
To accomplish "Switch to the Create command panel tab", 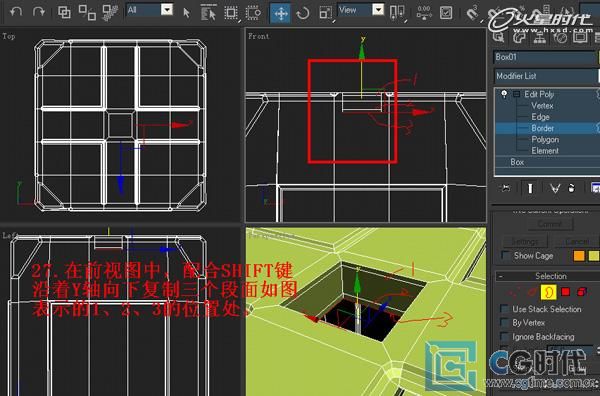I will (499, 37).
